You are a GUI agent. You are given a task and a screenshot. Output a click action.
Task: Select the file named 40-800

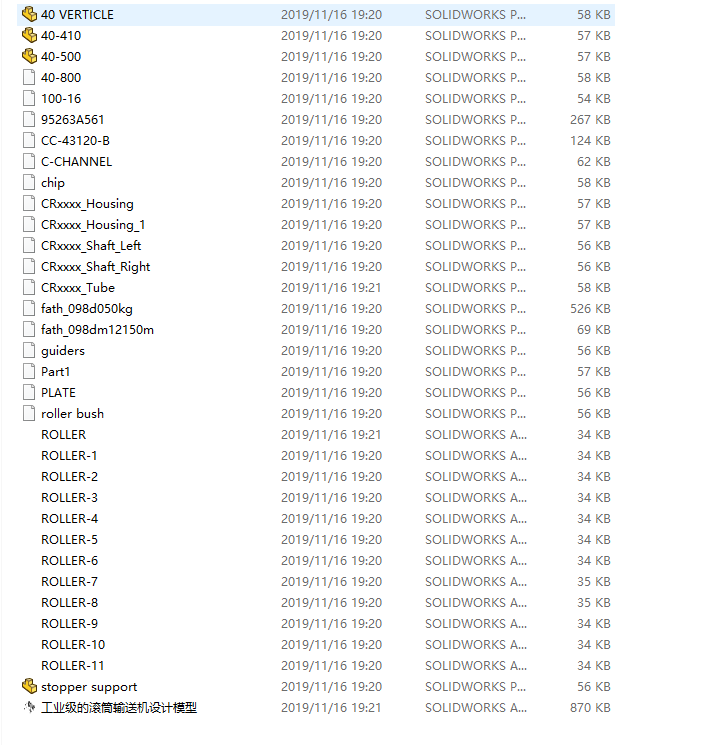point(61,77)
